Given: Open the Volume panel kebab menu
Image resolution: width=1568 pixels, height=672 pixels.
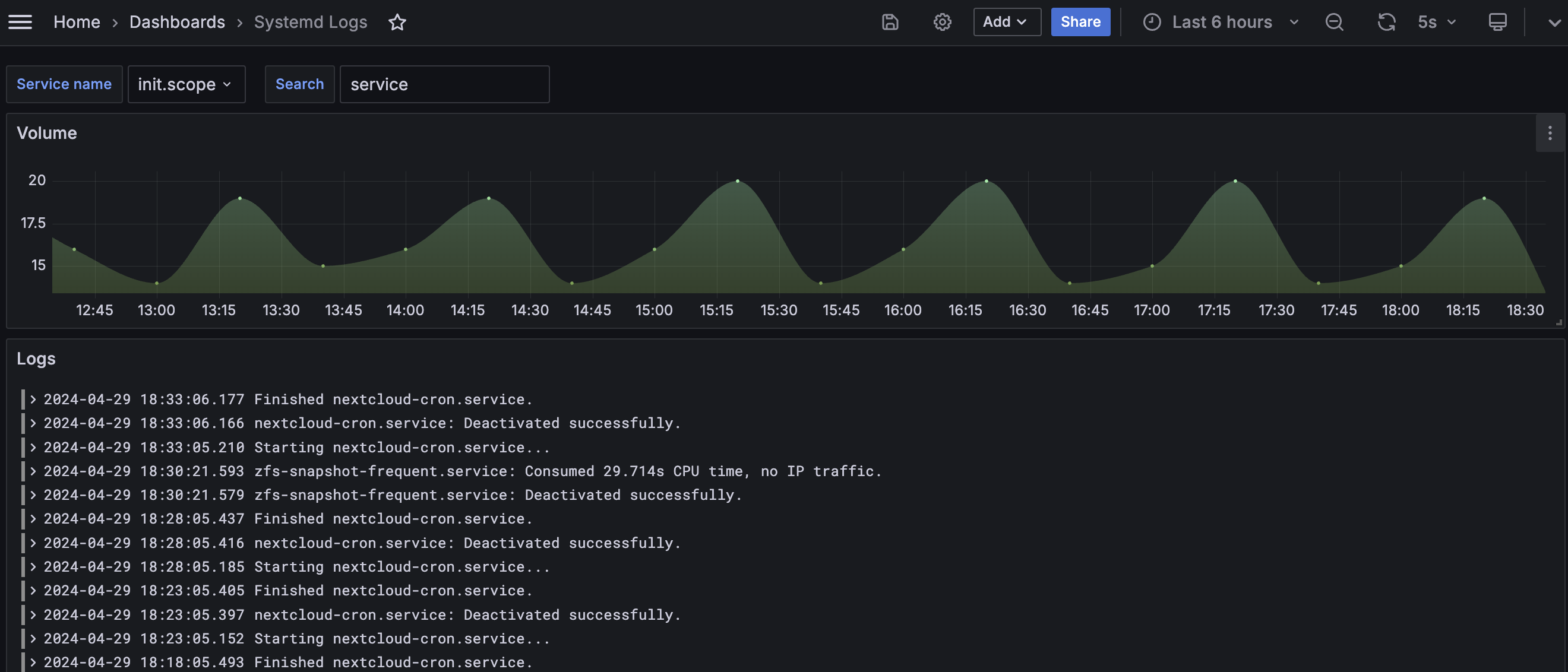Looking at the screenshot, I should click(1550, 133).
